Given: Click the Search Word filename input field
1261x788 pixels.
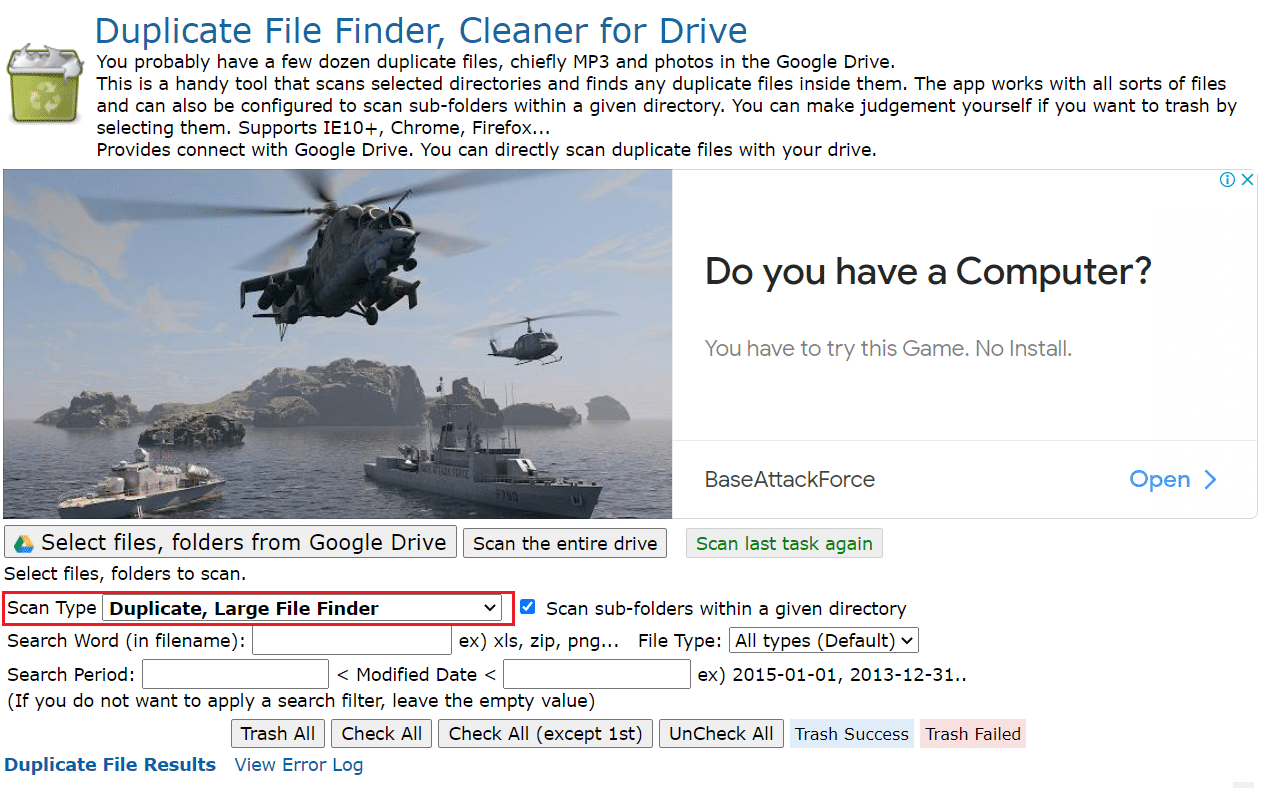Looking at the screenshot, I should coord(351,640).
